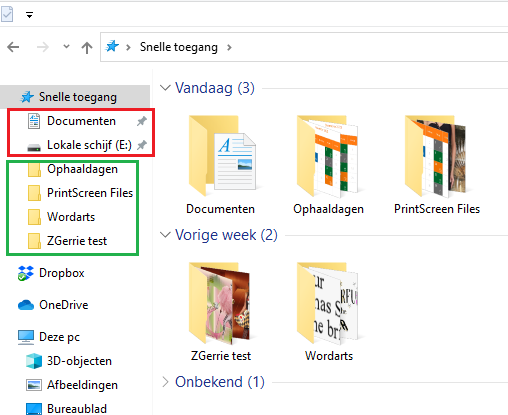Open Bureaublad under Deze pc
The width and height of the screenshot is (508, 415).
pyautogui.click(x=77, y=409)
